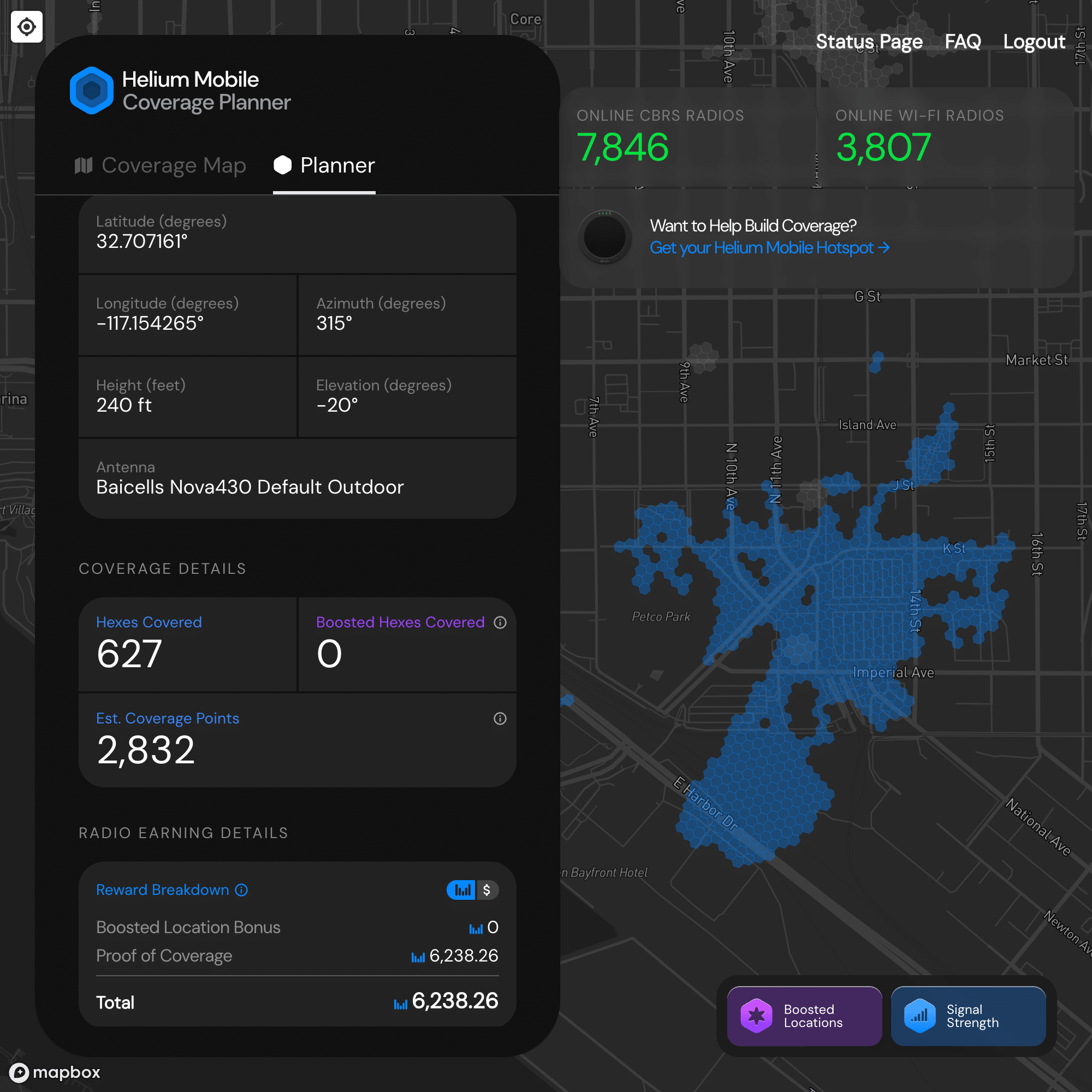The image size is (1092, 1092).
Task: Open the Boosted Hexes Covered info icon
Action: click(500, 622)
